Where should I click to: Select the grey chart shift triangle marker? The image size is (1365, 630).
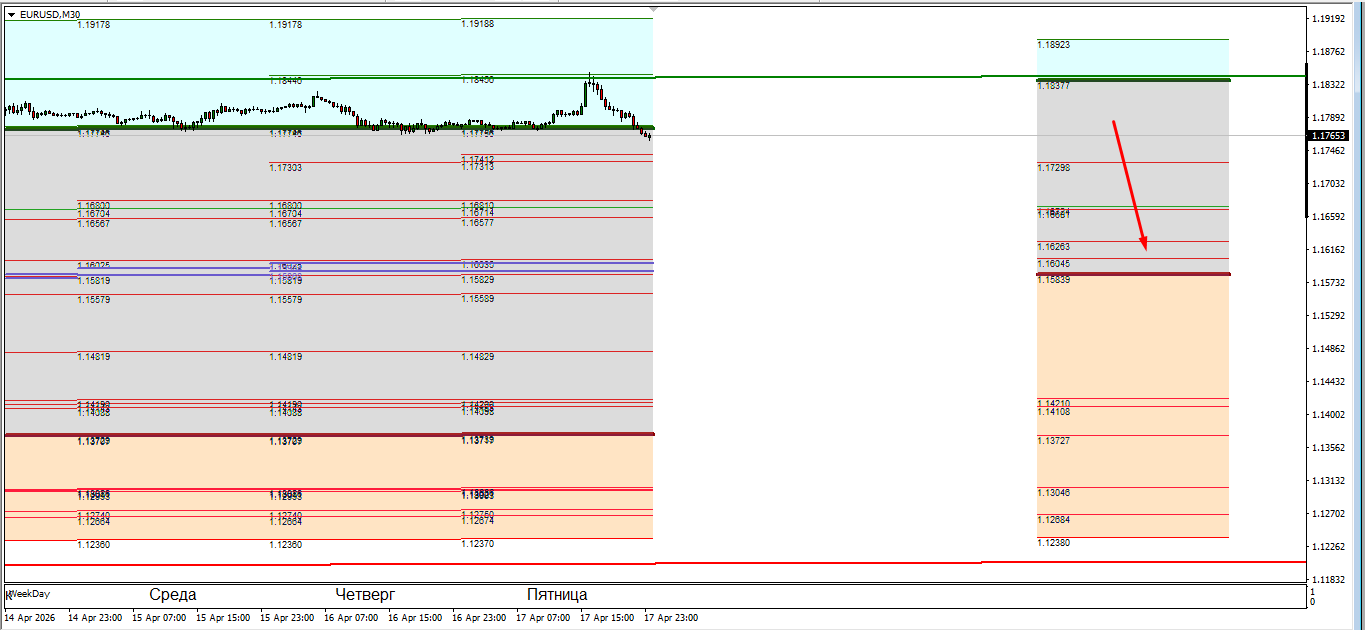coord(654,9)
